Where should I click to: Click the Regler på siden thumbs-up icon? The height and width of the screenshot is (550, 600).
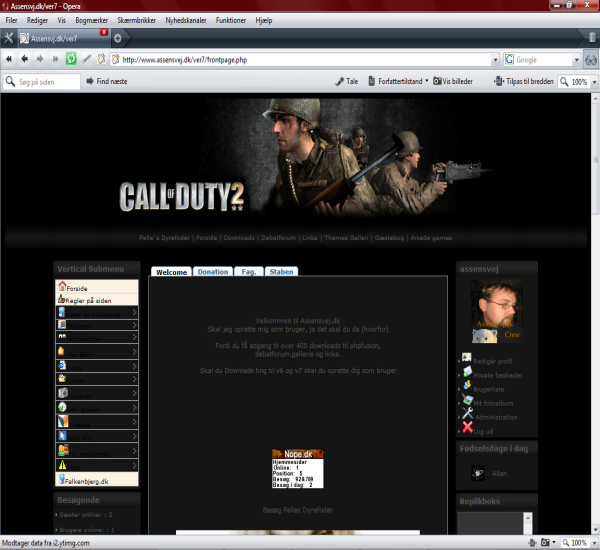pos(61,299)
